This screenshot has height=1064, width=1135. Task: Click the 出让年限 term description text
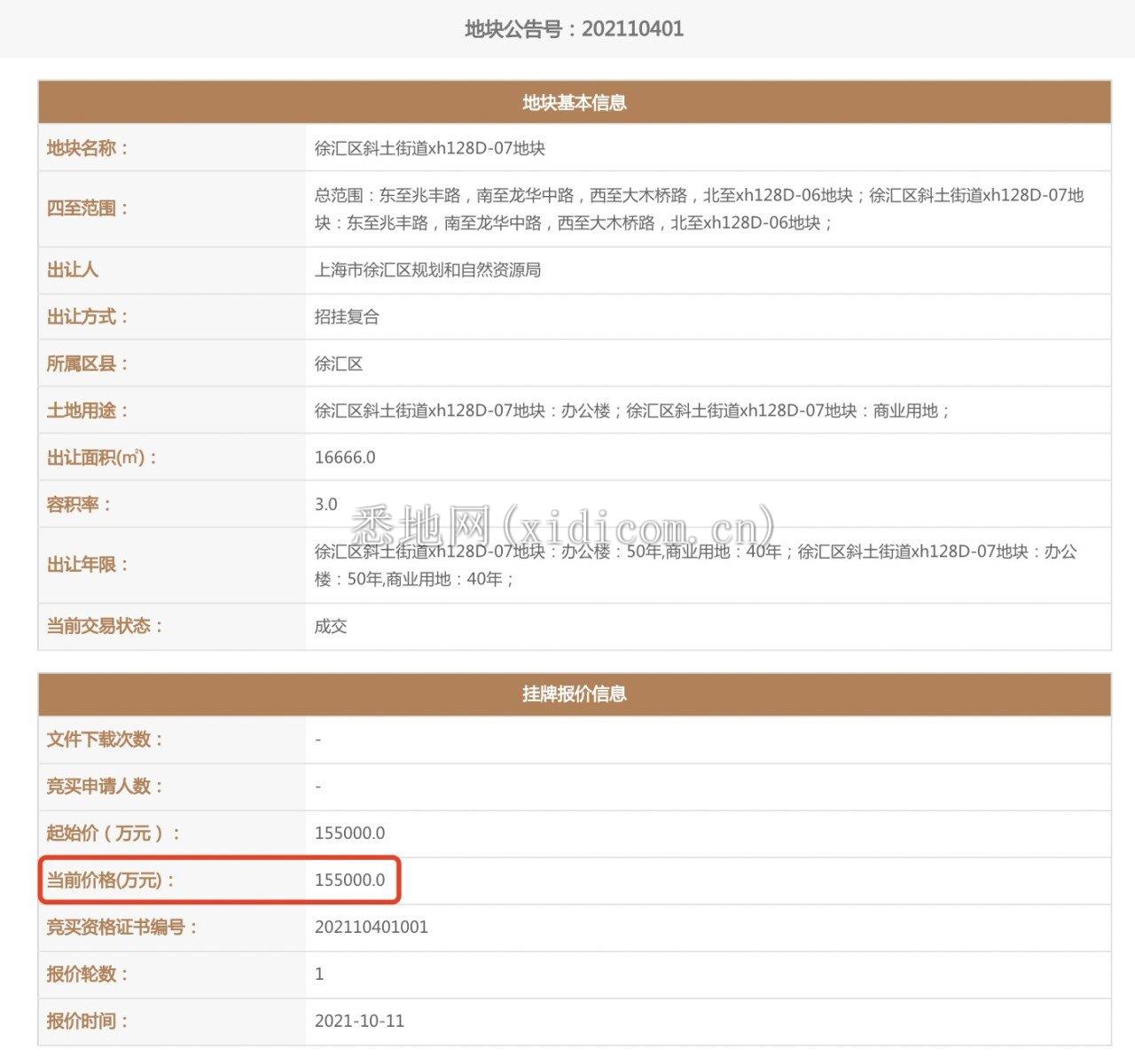695,566
